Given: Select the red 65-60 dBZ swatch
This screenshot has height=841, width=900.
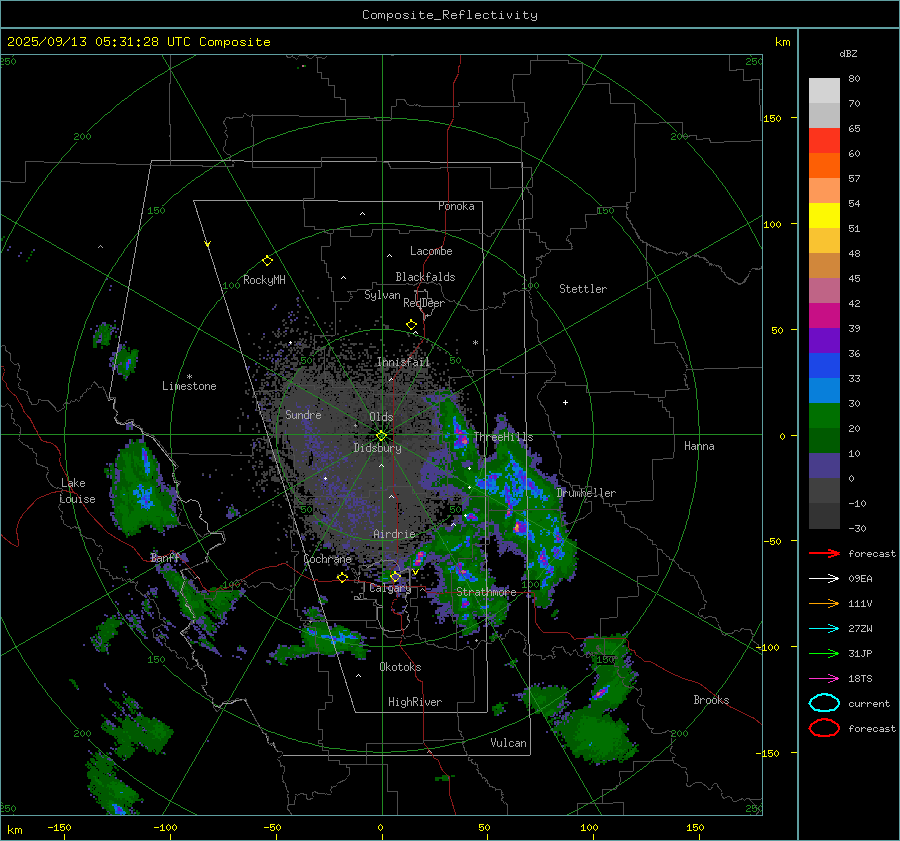Looking at the screenshot, I should tap(824, 141).
